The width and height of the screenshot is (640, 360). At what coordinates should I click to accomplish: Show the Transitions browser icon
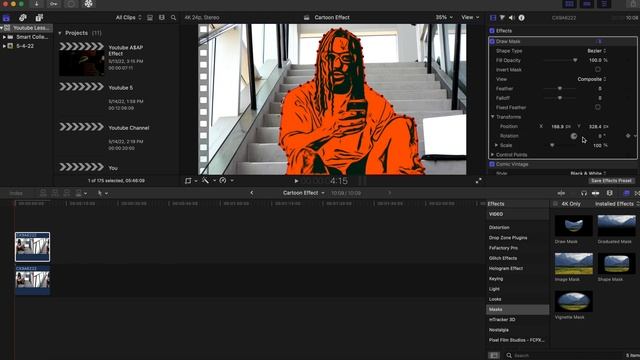(x=637, y=193)
